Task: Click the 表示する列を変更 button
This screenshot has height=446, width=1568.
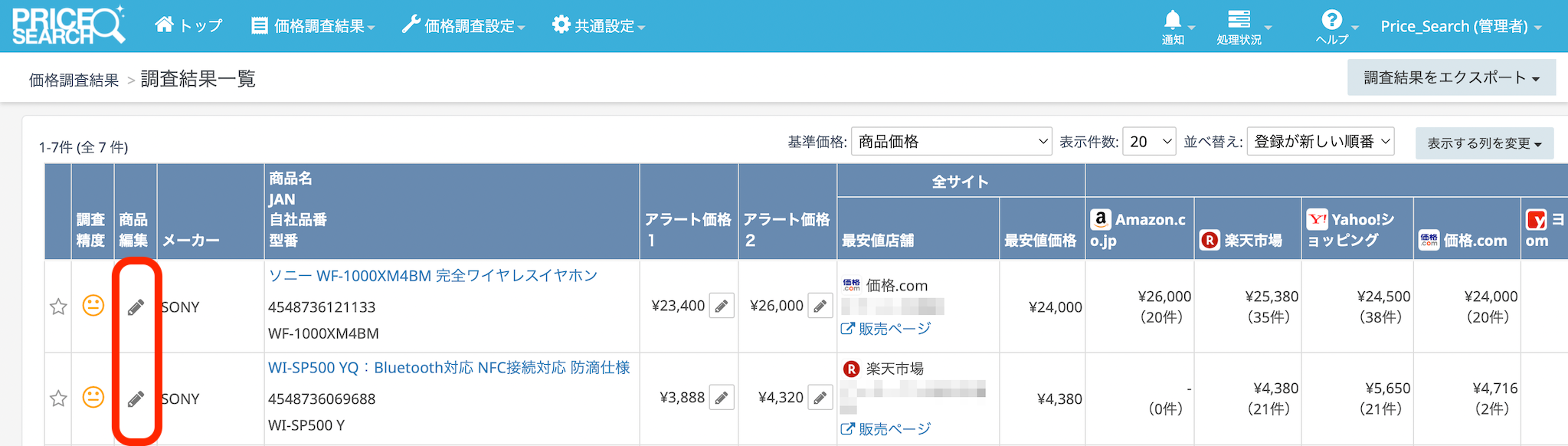Action: 1484,143
